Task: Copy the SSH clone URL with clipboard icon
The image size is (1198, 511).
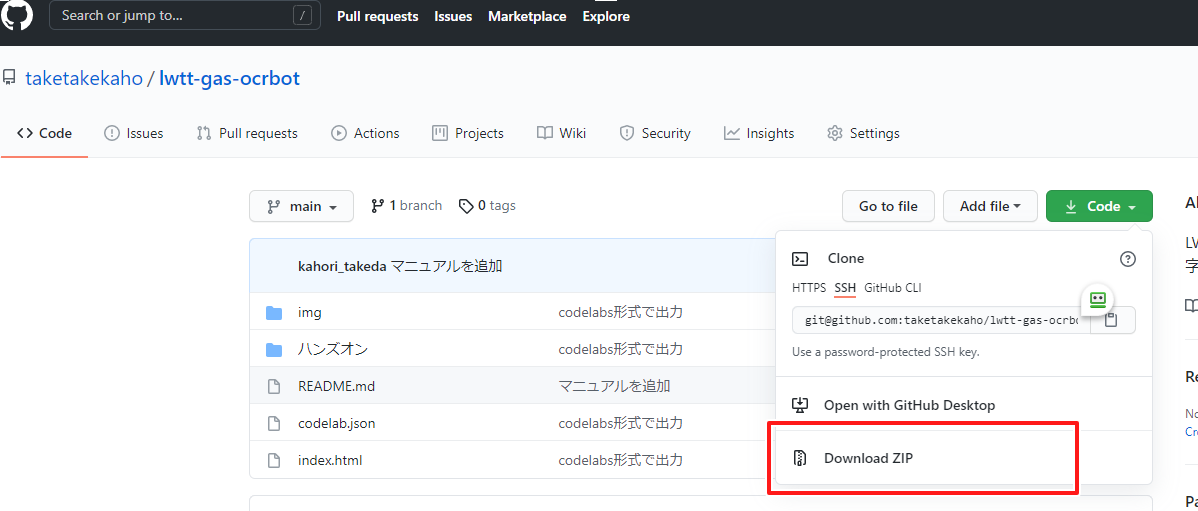Action: pos(1111,321)
